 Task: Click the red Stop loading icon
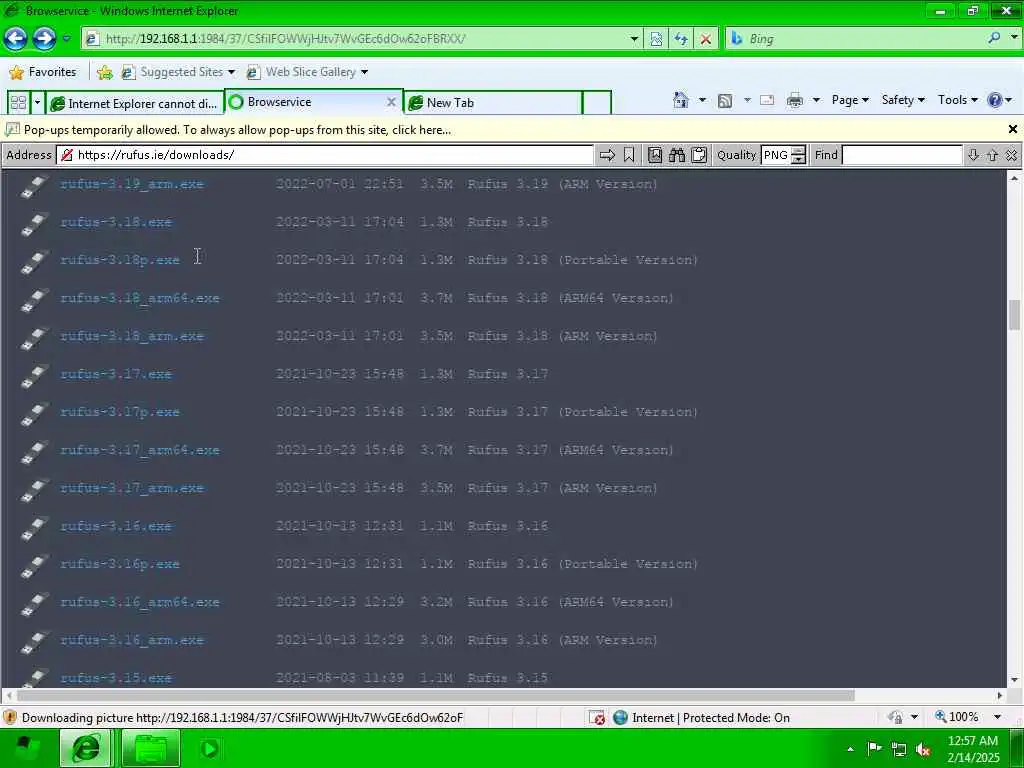(706, 39)
